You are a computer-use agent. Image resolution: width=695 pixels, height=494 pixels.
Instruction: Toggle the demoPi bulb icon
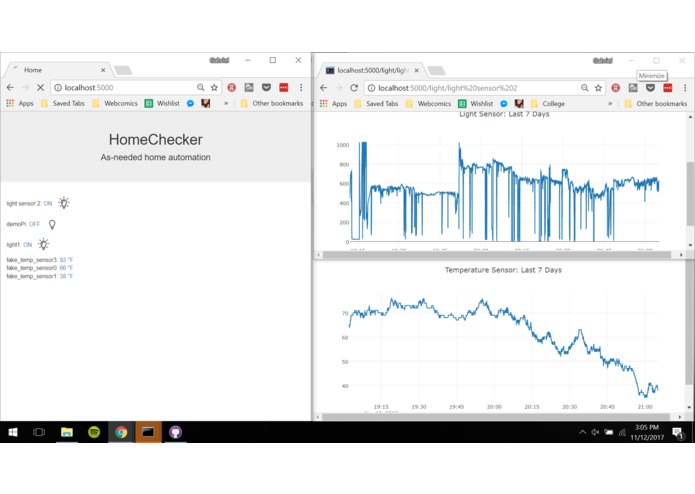(x=52, y=224)
